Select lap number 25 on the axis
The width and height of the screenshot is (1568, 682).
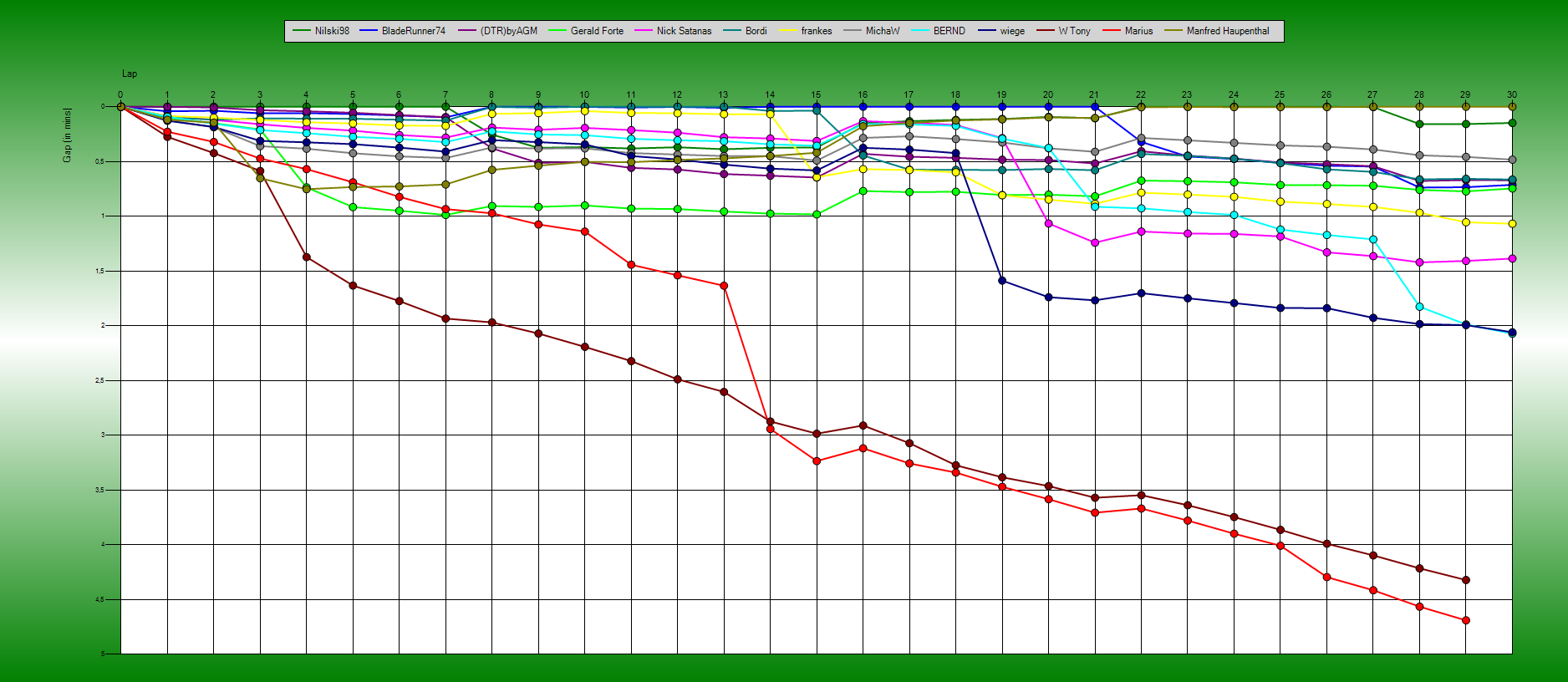coord(1280,95)
